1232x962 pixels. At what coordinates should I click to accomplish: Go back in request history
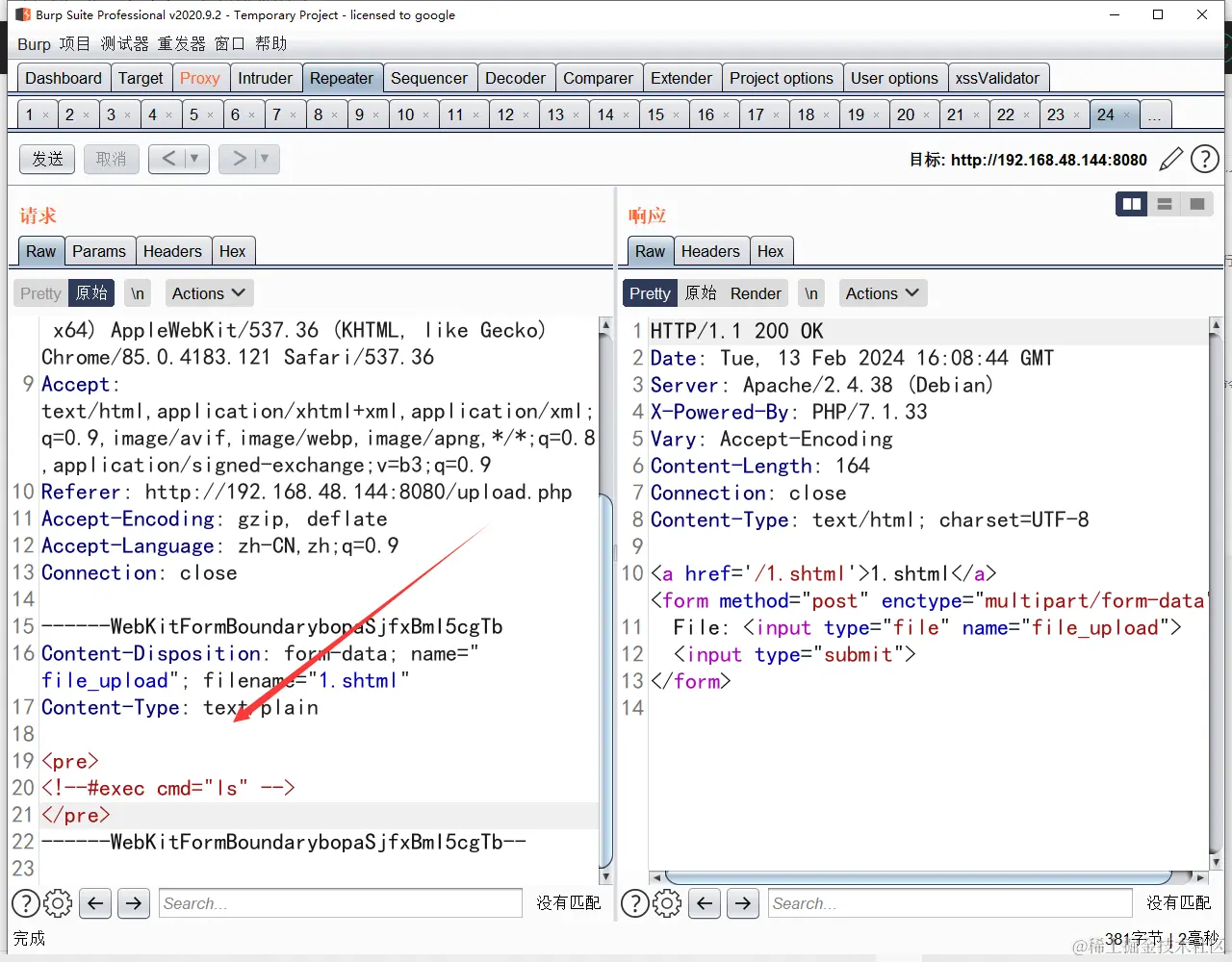tap(168, 159)
